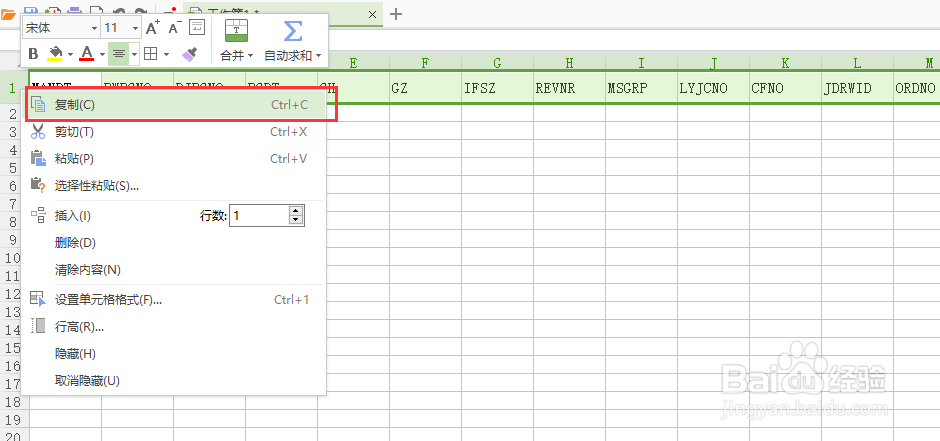The width and height of the screenshot is (940, 441).
Task: Click the open folder icon
Action: pos(8,15)
